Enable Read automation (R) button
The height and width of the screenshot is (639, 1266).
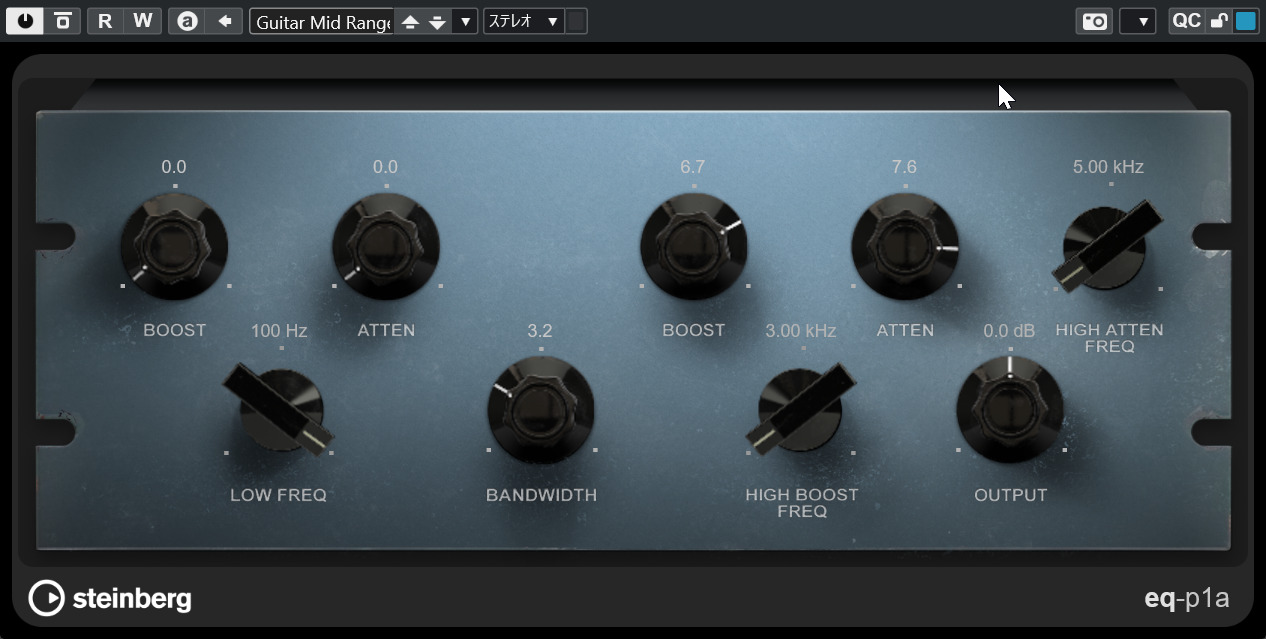(105, 21)
